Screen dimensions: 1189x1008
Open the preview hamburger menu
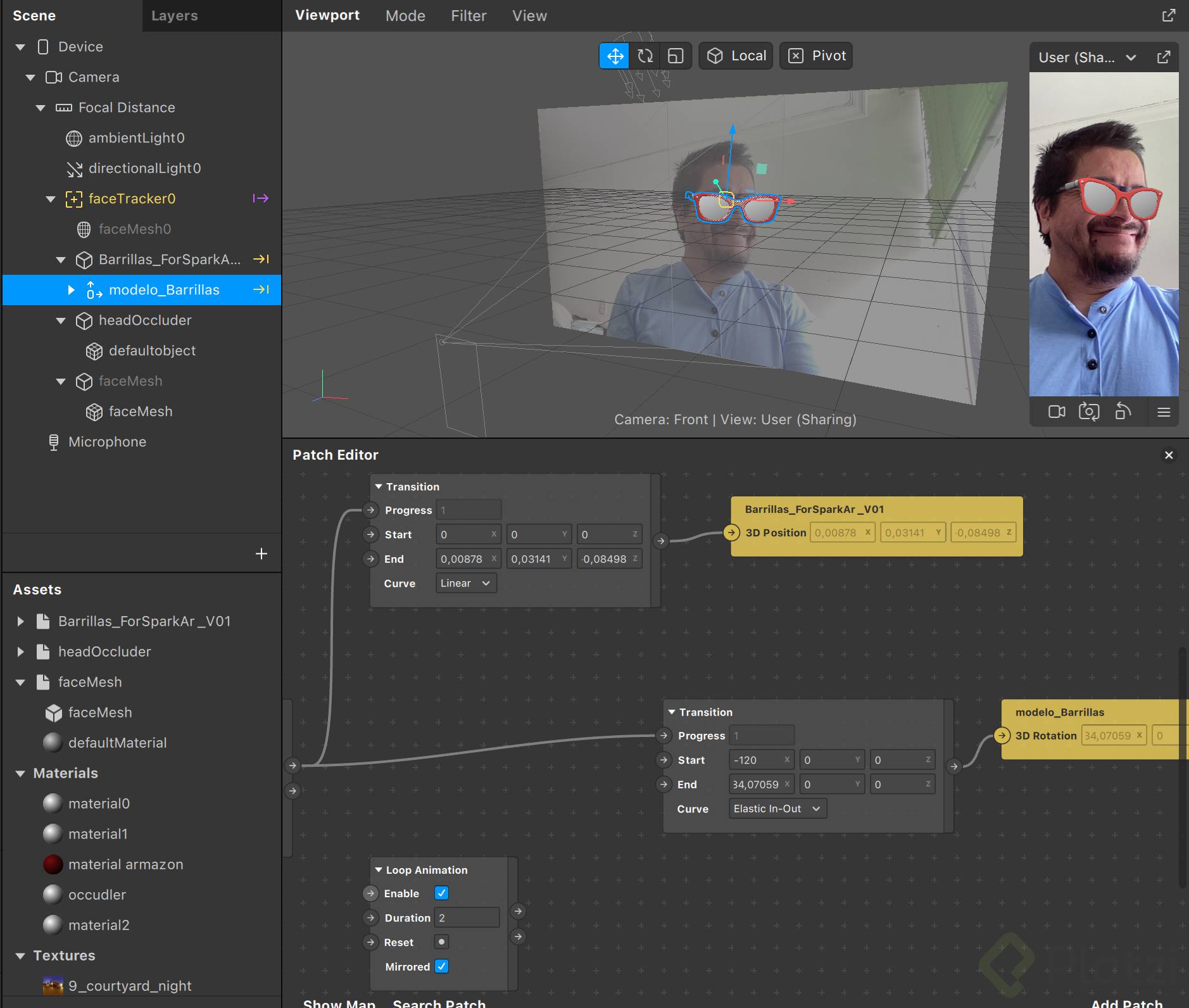(1164, 412)
